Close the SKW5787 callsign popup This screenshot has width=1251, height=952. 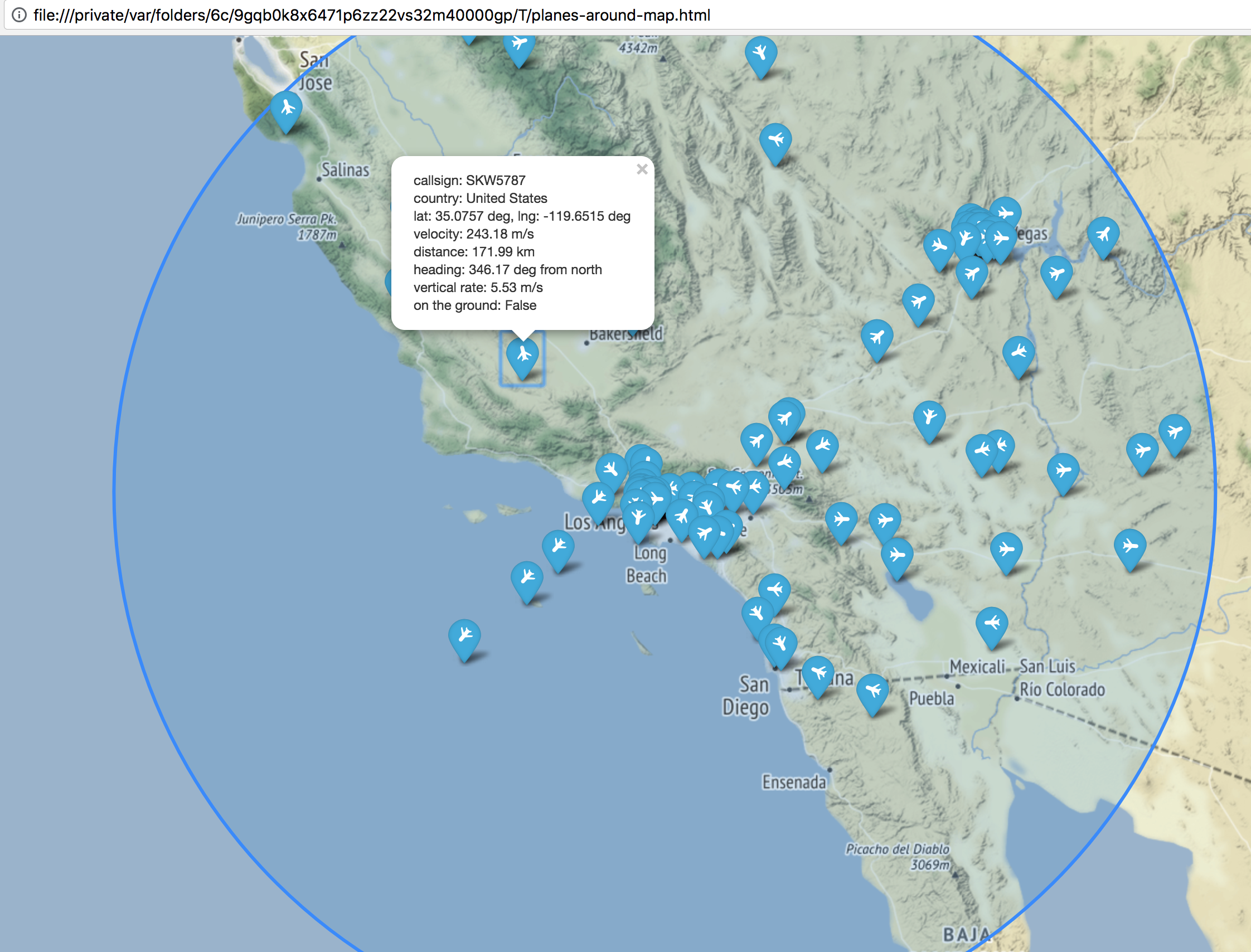[642, 169]
